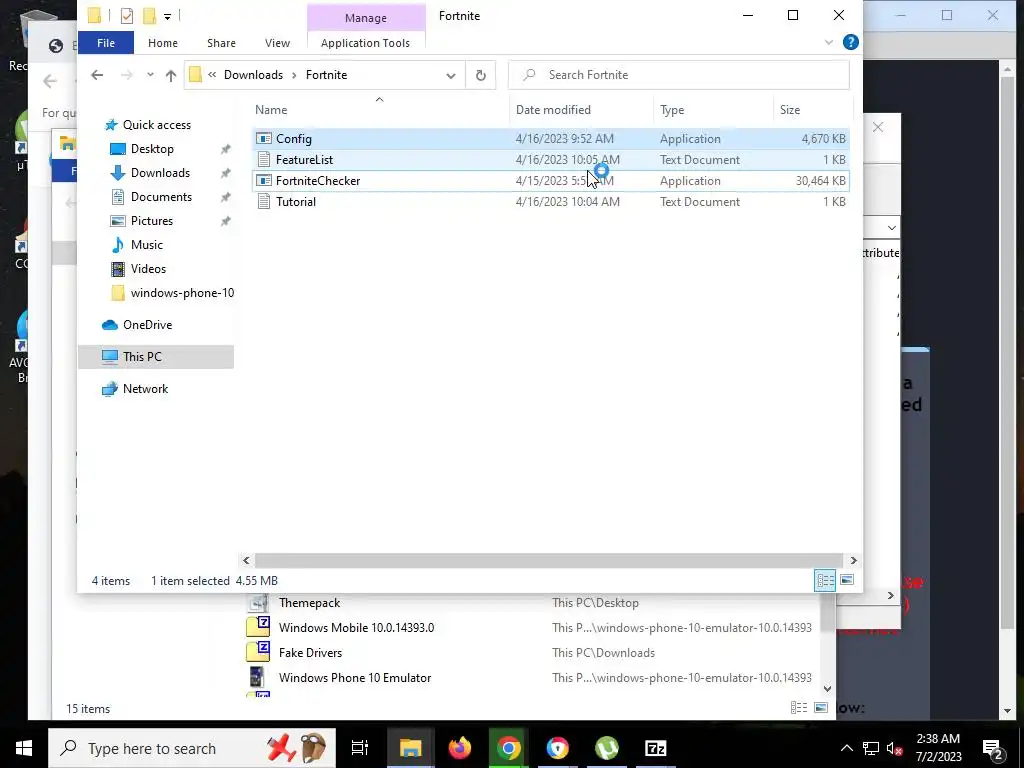
Task: Click the Manage contextual tab
Action: pyautogui.click(x=366, y=18)
